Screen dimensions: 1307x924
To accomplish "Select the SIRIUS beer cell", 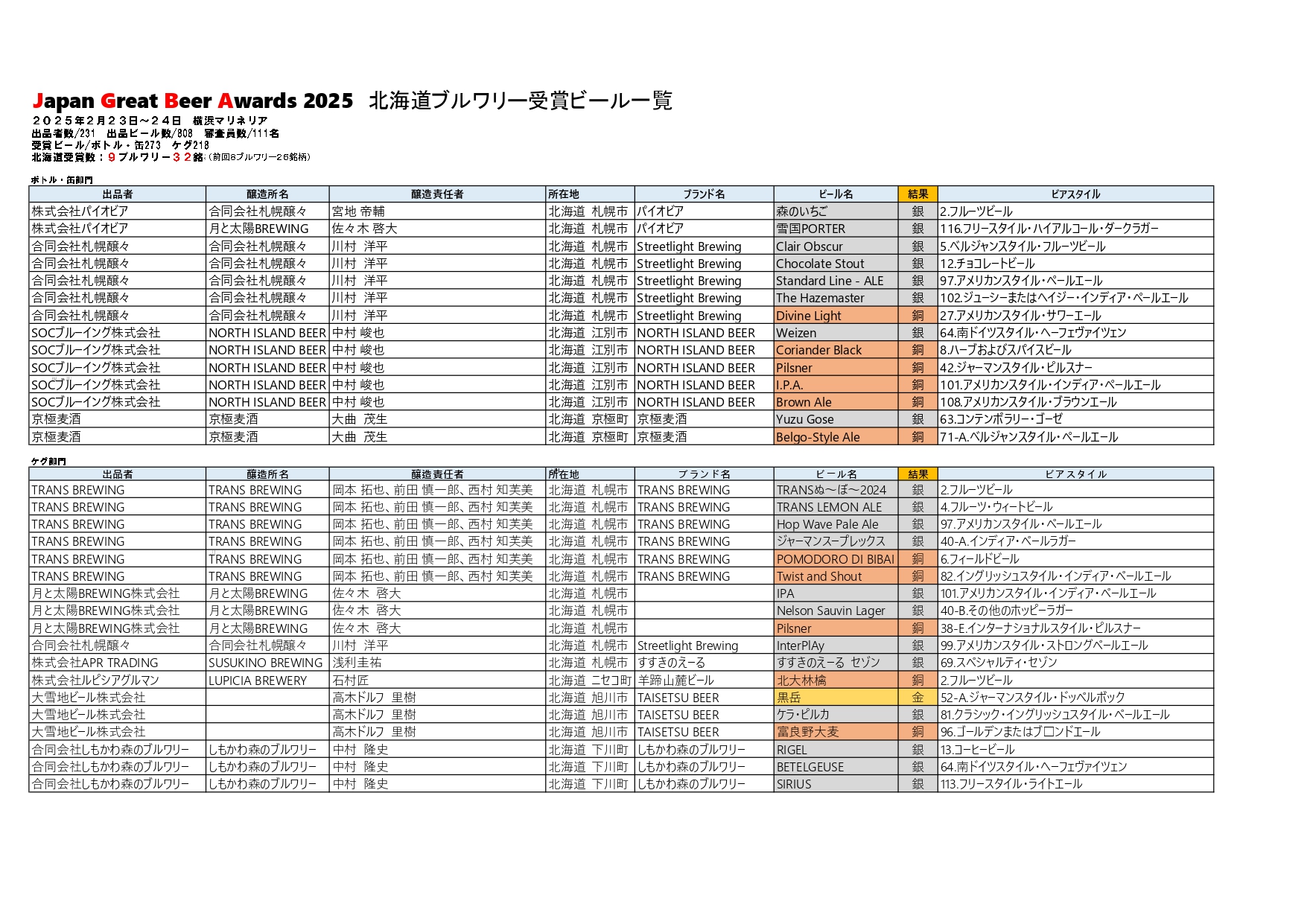I will (836, 784).
